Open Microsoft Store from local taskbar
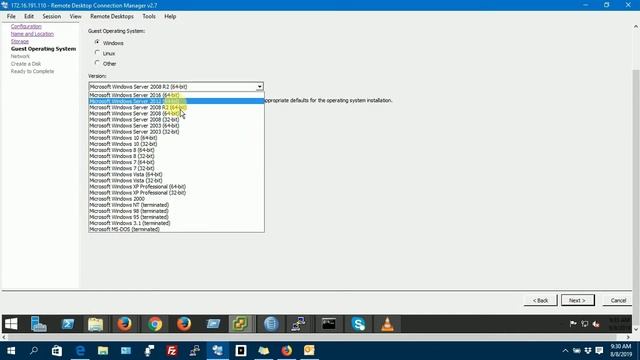 click(57, 351)
